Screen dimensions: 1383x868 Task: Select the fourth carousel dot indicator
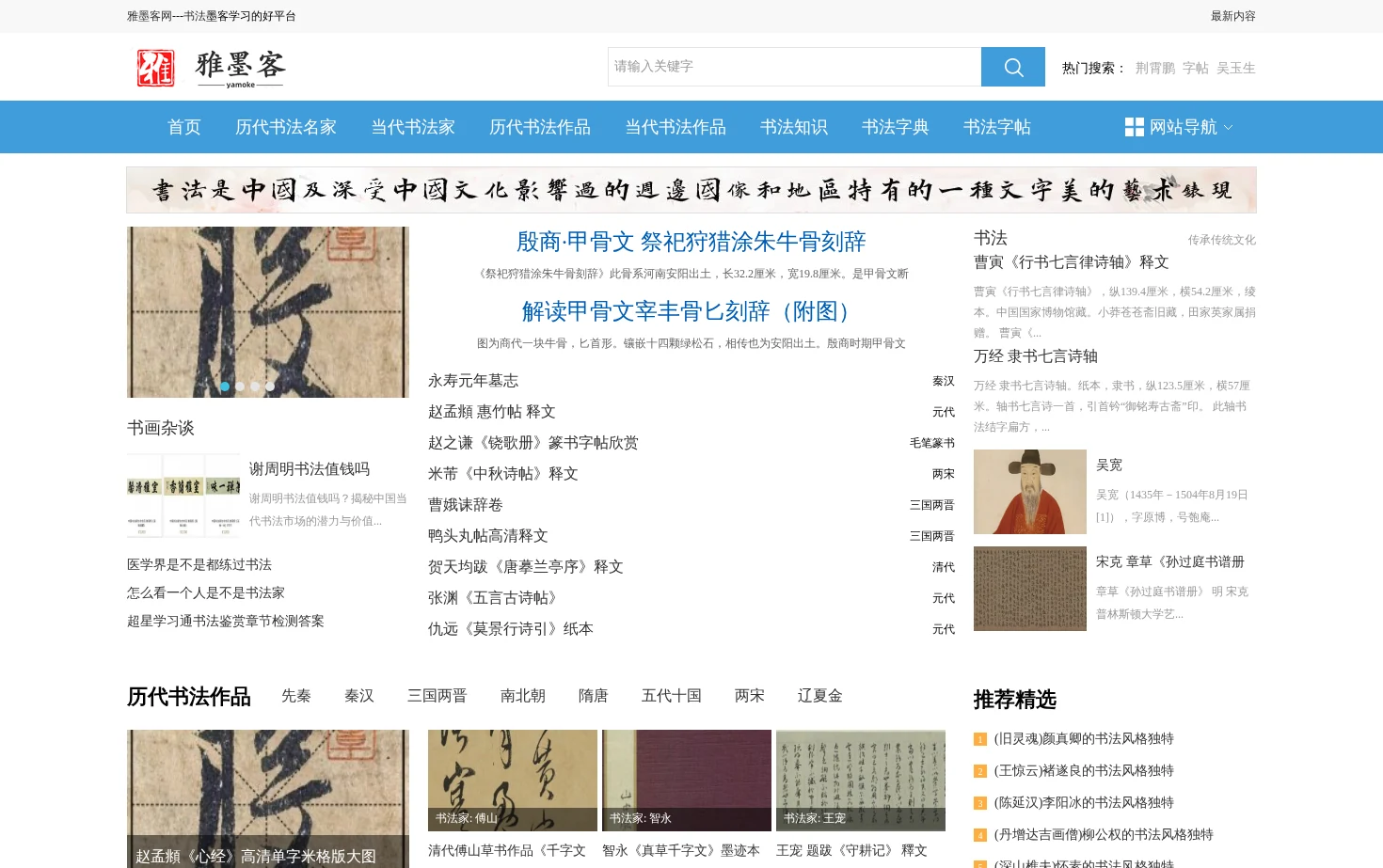[x=270, y=387]
